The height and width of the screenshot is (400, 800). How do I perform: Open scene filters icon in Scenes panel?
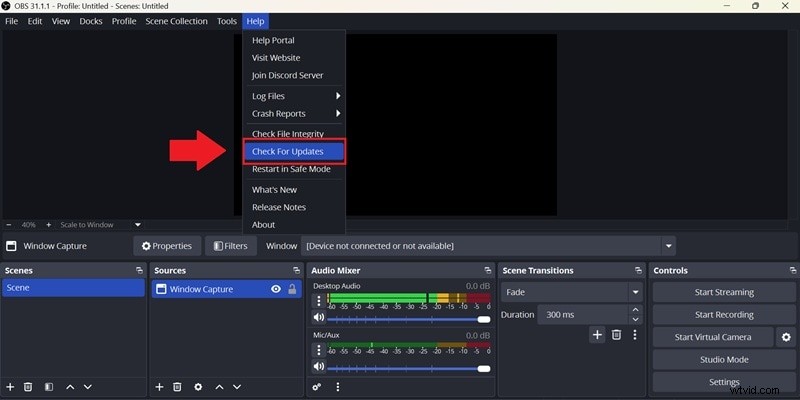(48, 387)
